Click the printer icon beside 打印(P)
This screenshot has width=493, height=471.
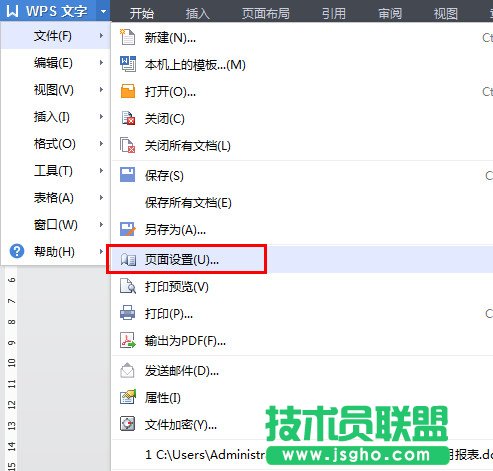click(x=128, y=313)
